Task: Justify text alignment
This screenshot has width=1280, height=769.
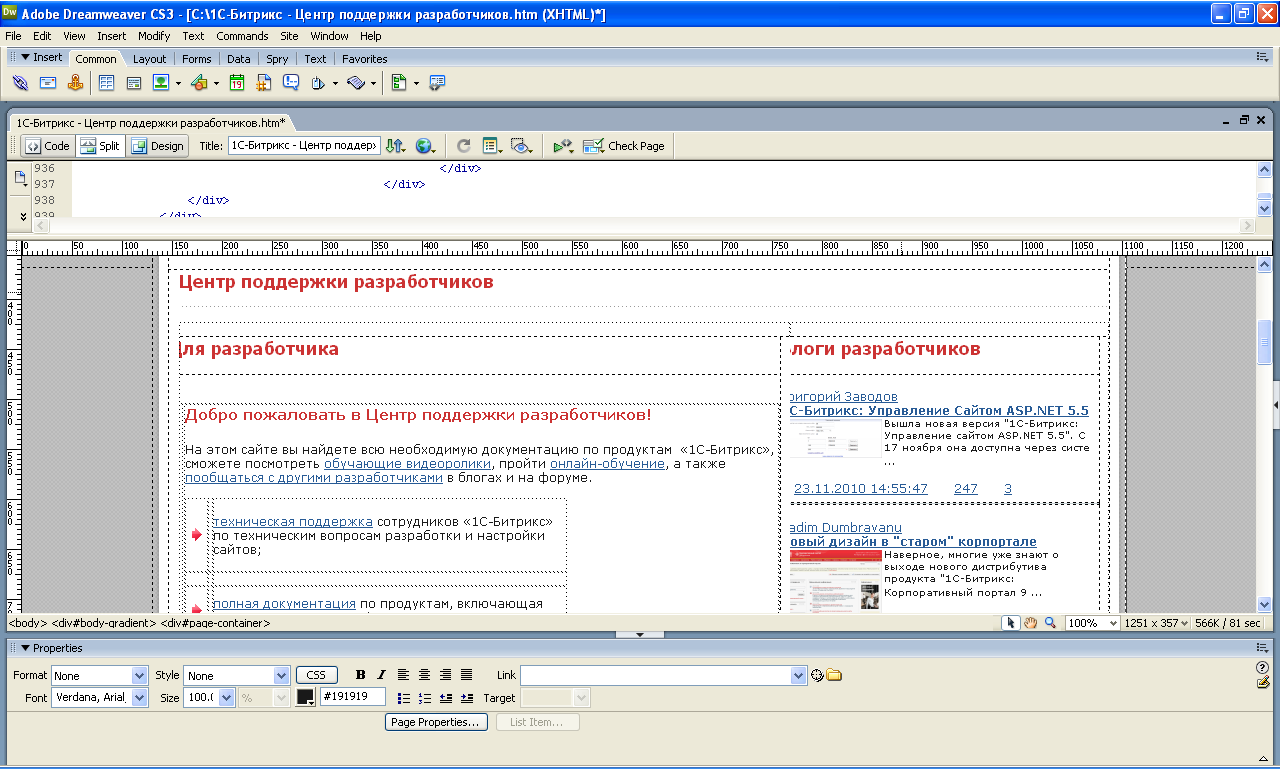Action: (x=466, y=675)
